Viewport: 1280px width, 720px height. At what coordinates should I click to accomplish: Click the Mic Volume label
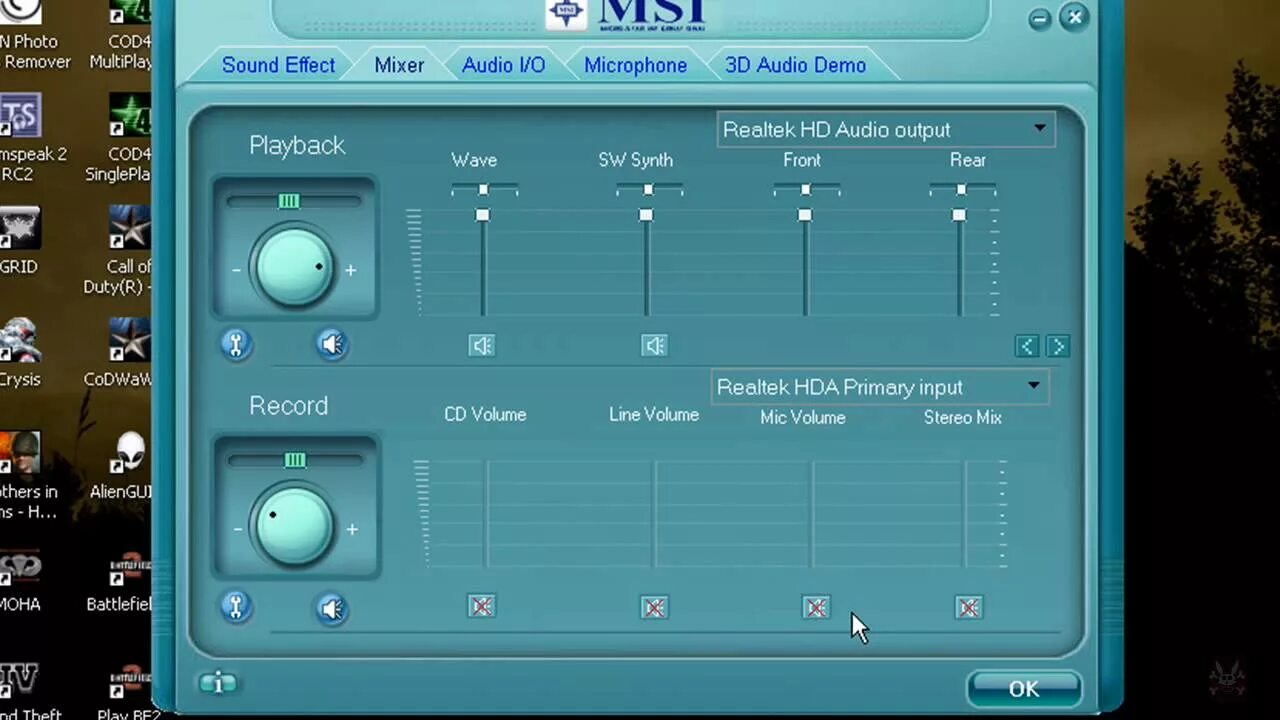click(x=802, y=418)
